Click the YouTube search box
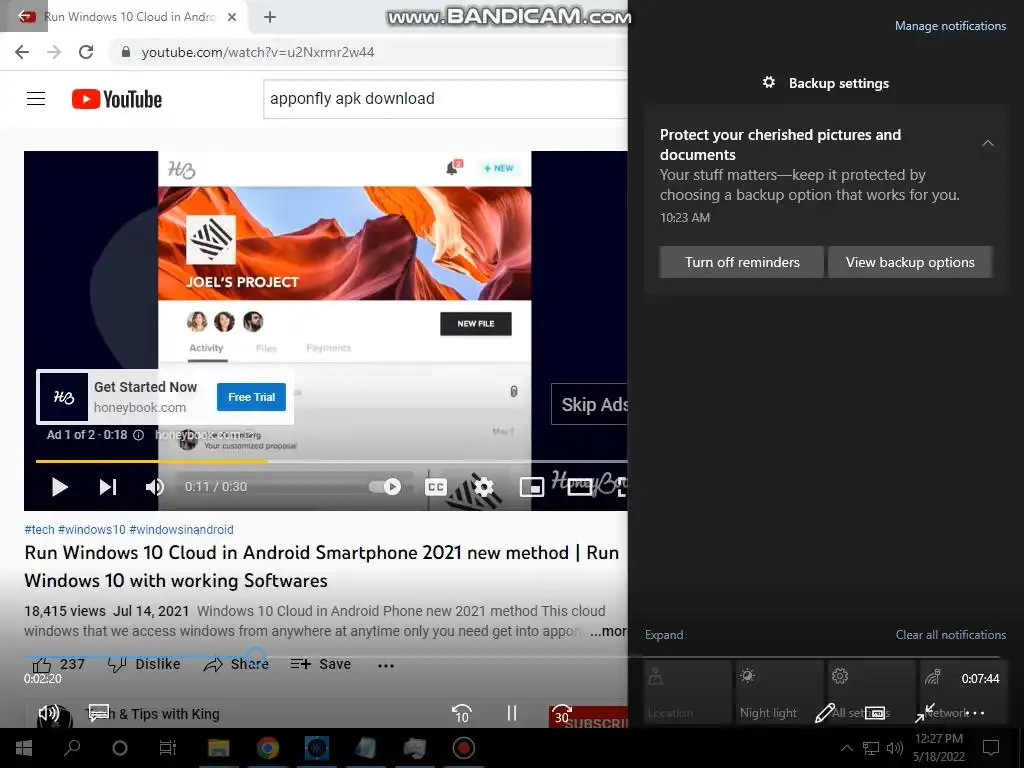The height and width of the screenshot is (768, 1024). (445, 99)
